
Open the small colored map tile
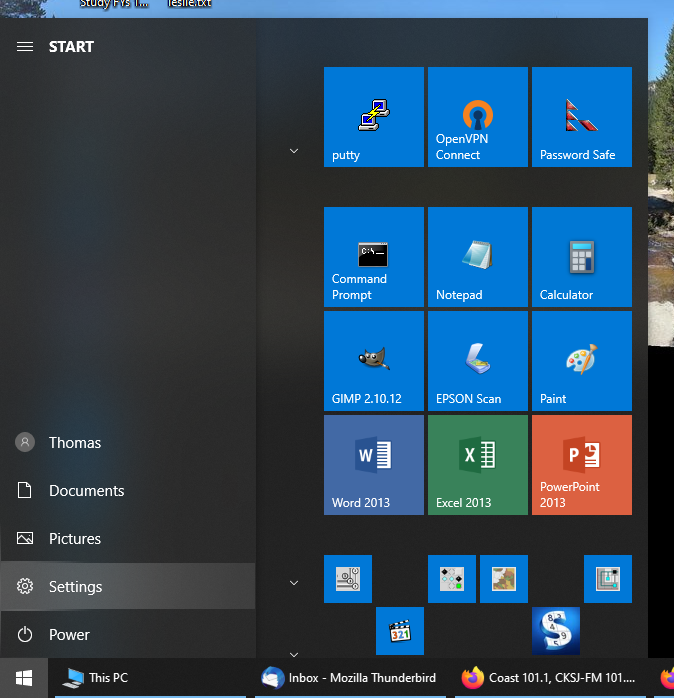(x=504, y=579)
